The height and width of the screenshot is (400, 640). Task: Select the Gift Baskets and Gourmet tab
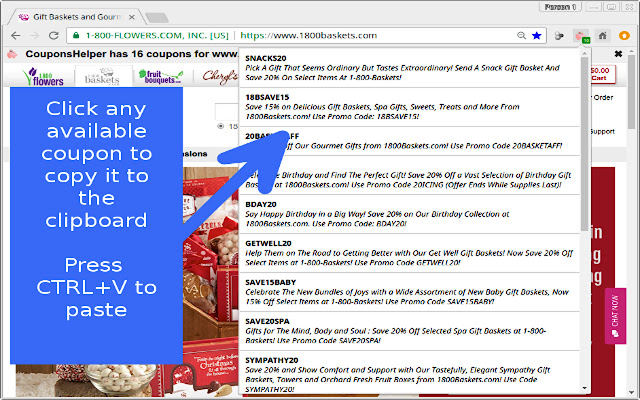pos(76,17)
